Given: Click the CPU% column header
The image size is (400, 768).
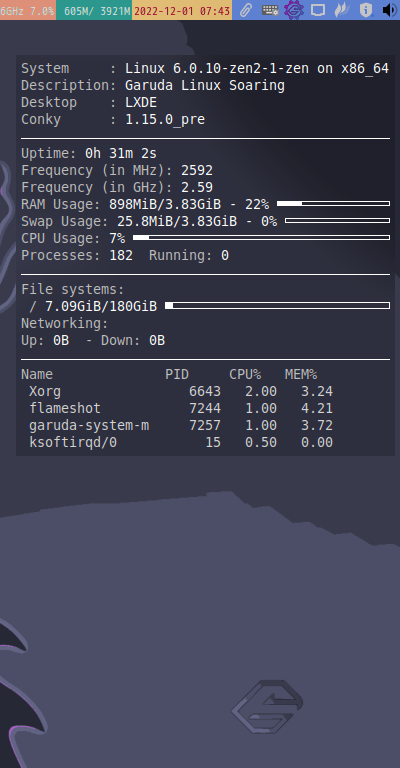Looking at the screenshot, I should (x=245, y=374).
